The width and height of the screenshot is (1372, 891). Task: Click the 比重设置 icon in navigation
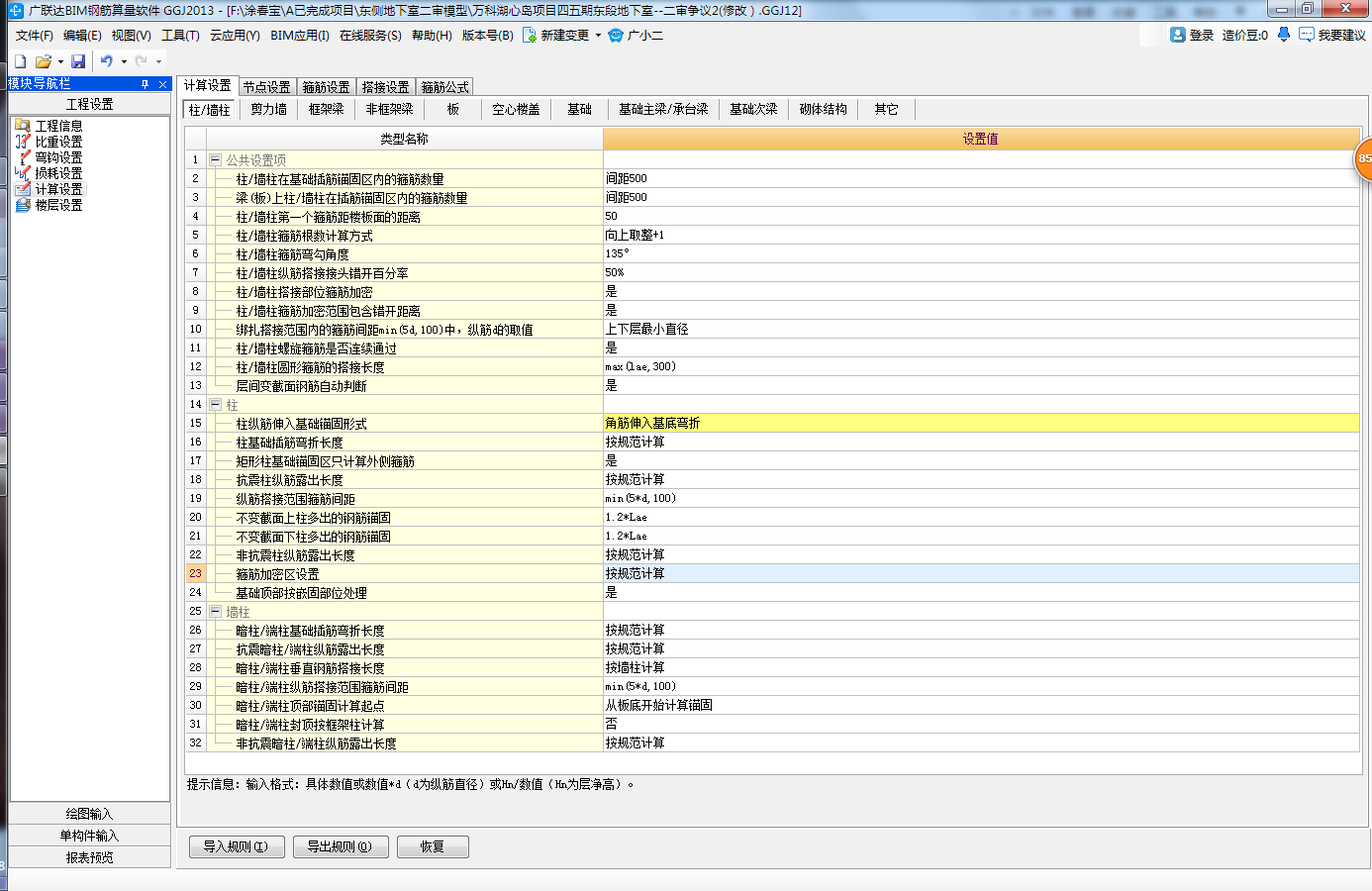(x=23, y=142)
